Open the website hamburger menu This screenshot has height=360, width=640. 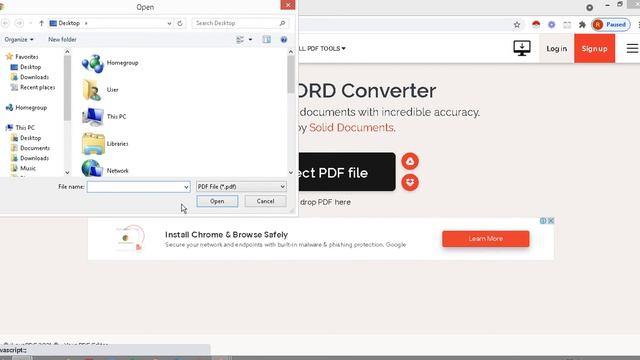[x=632, y=48]
